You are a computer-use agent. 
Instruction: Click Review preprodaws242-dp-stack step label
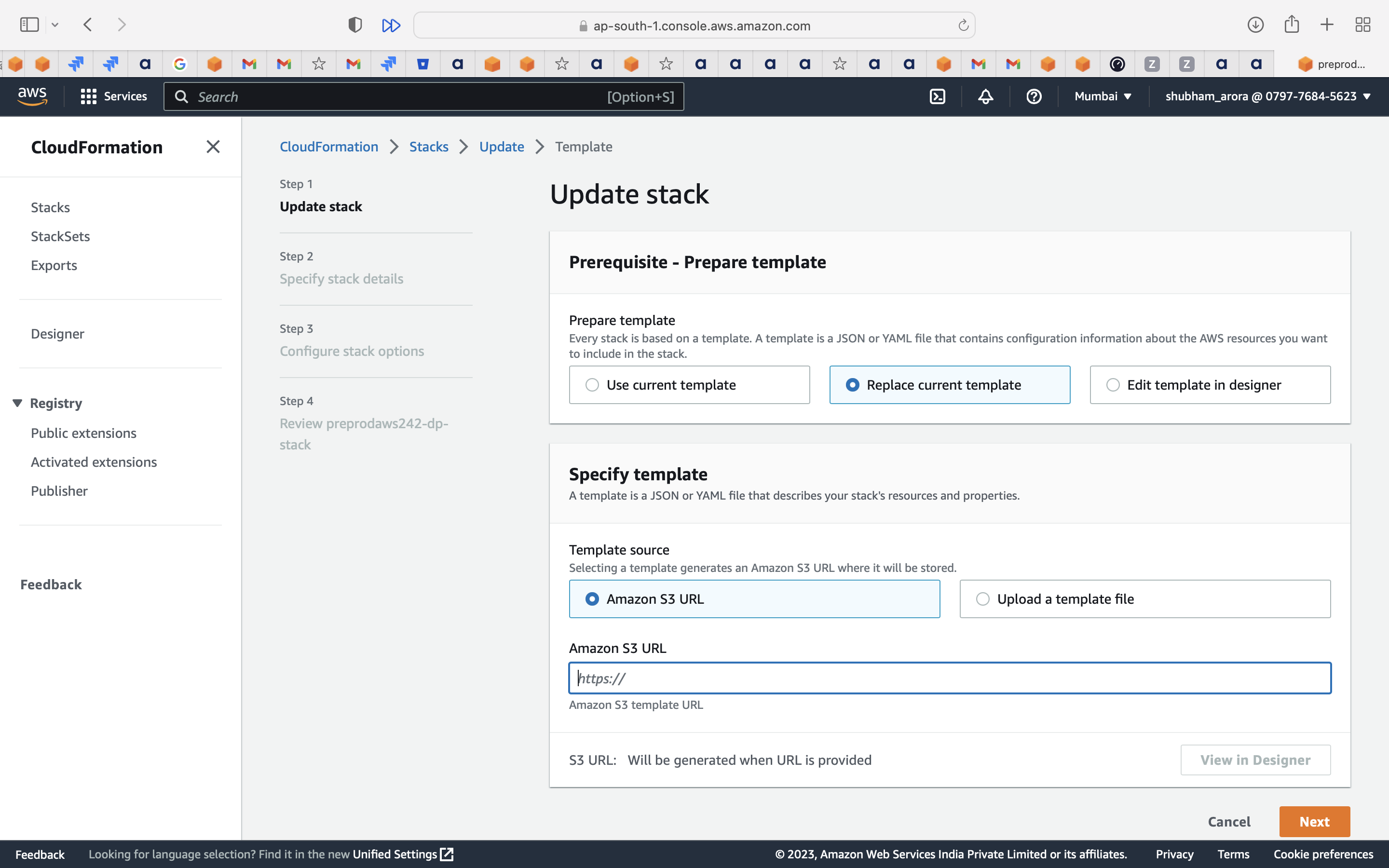364,434
